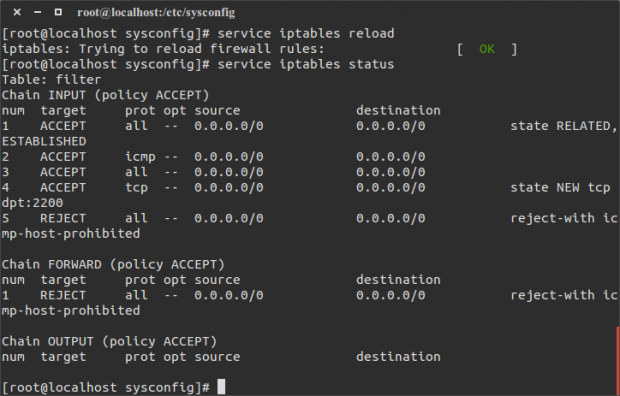Screen dimensions: 620x396
Task: Click the window title root@localhost:/etc/sysconfig
Action: pos(156,13)
